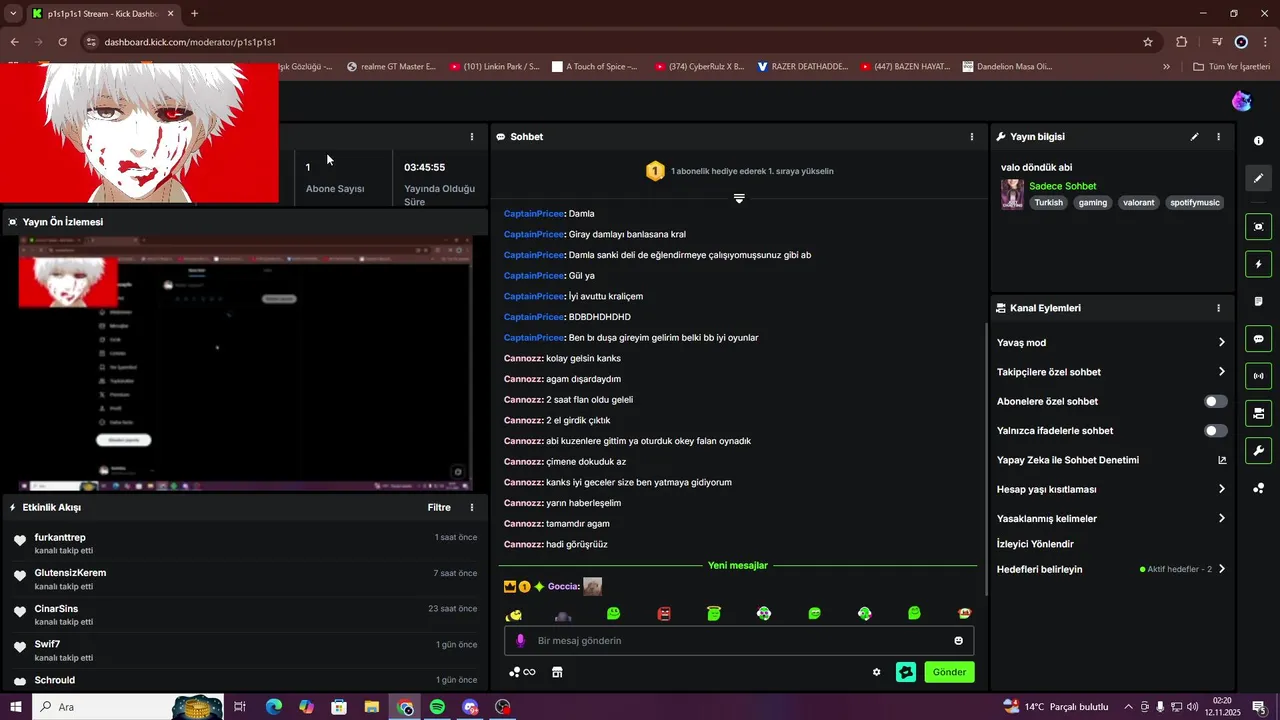The width and height of the screenshot is (1280, 720).
Task: Open Yayın bilgisi three-dot options menu
Action: [x=1218, y=137]
